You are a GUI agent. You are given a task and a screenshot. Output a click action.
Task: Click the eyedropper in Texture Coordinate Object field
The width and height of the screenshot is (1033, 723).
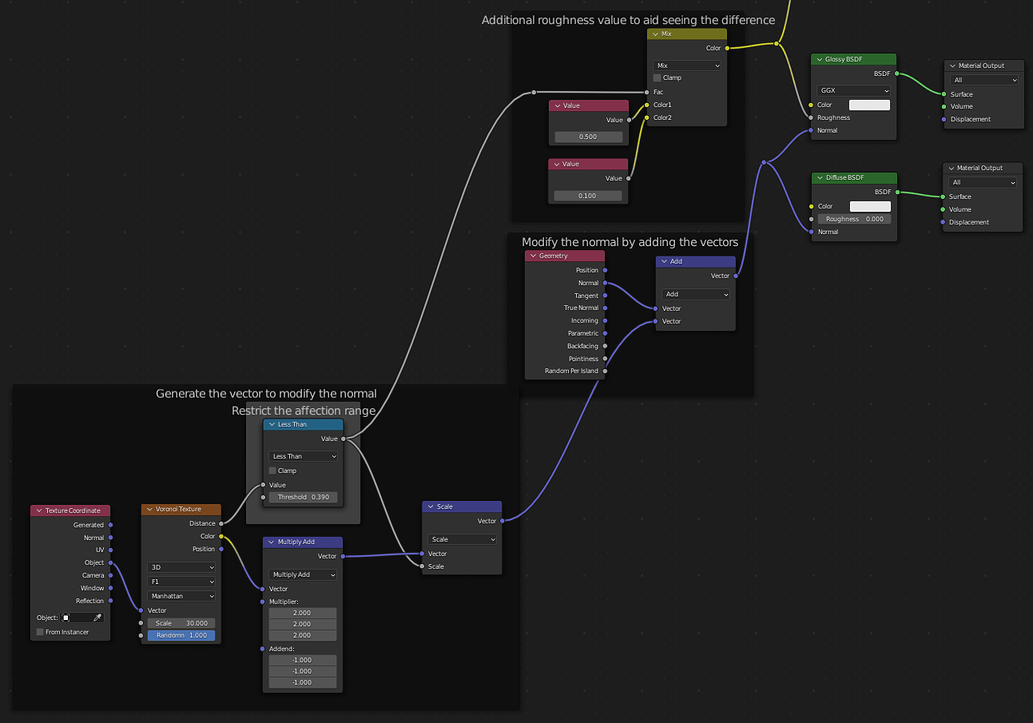(98, 618)
